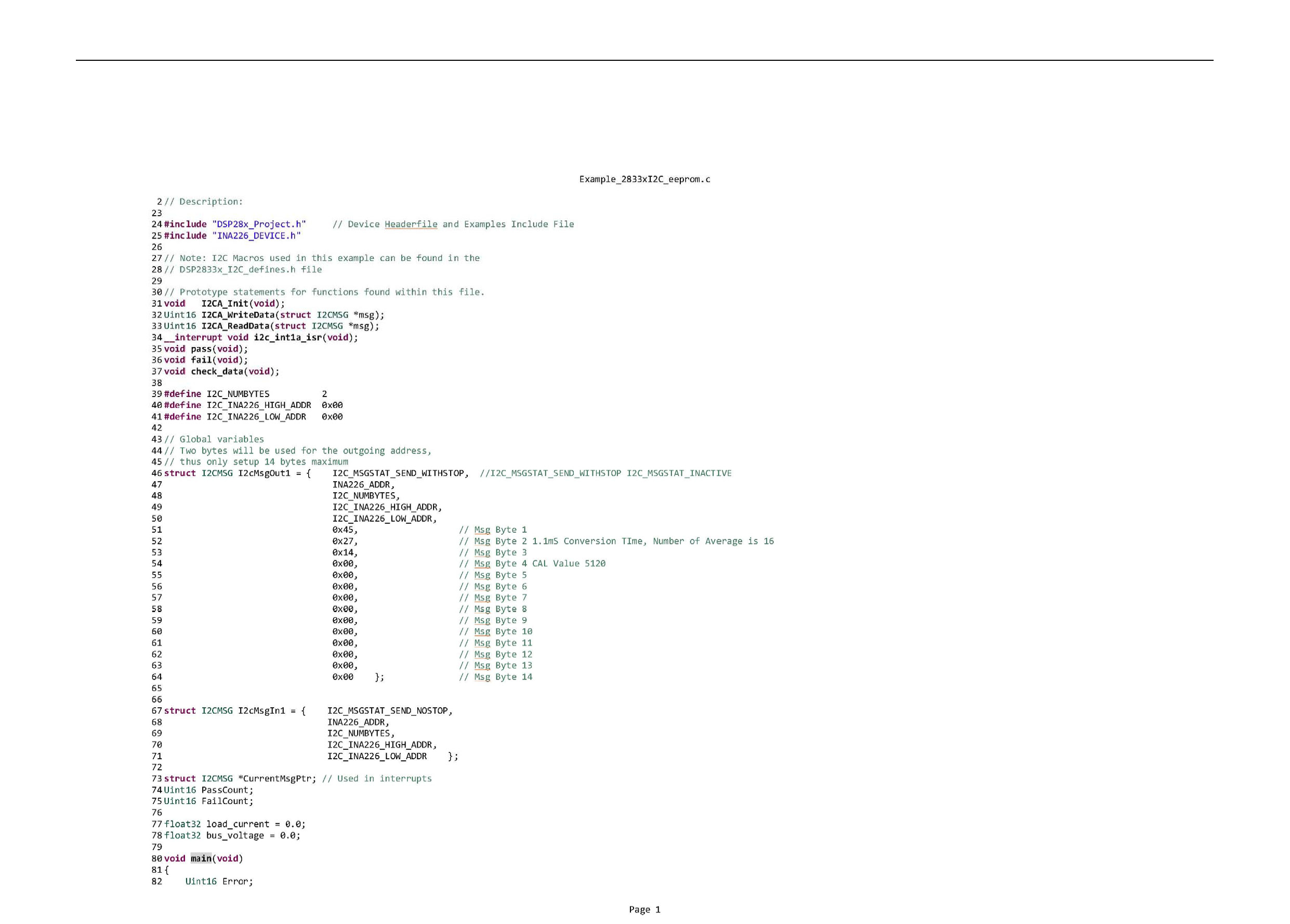Click the underlined word Headerfile in comment
This screenshot has width=1290, height=924.
pos(411,224)
